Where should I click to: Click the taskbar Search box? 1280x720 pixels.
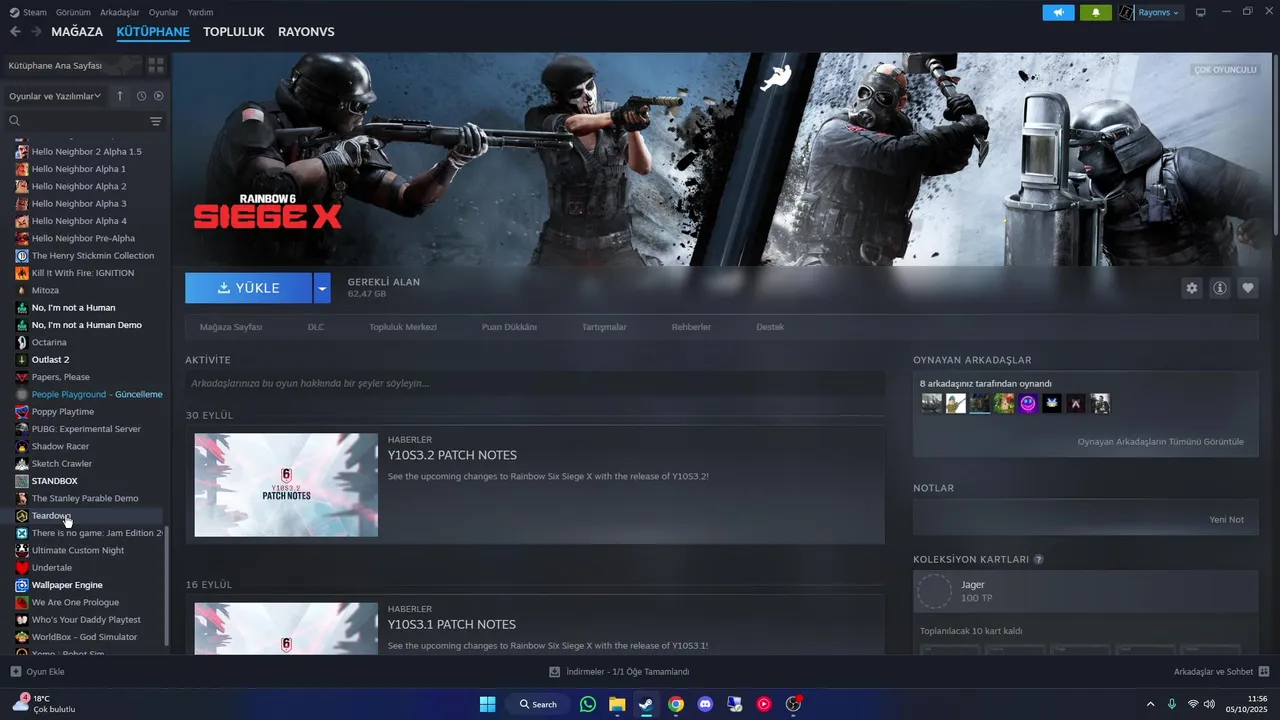click(x=538, y=704)
